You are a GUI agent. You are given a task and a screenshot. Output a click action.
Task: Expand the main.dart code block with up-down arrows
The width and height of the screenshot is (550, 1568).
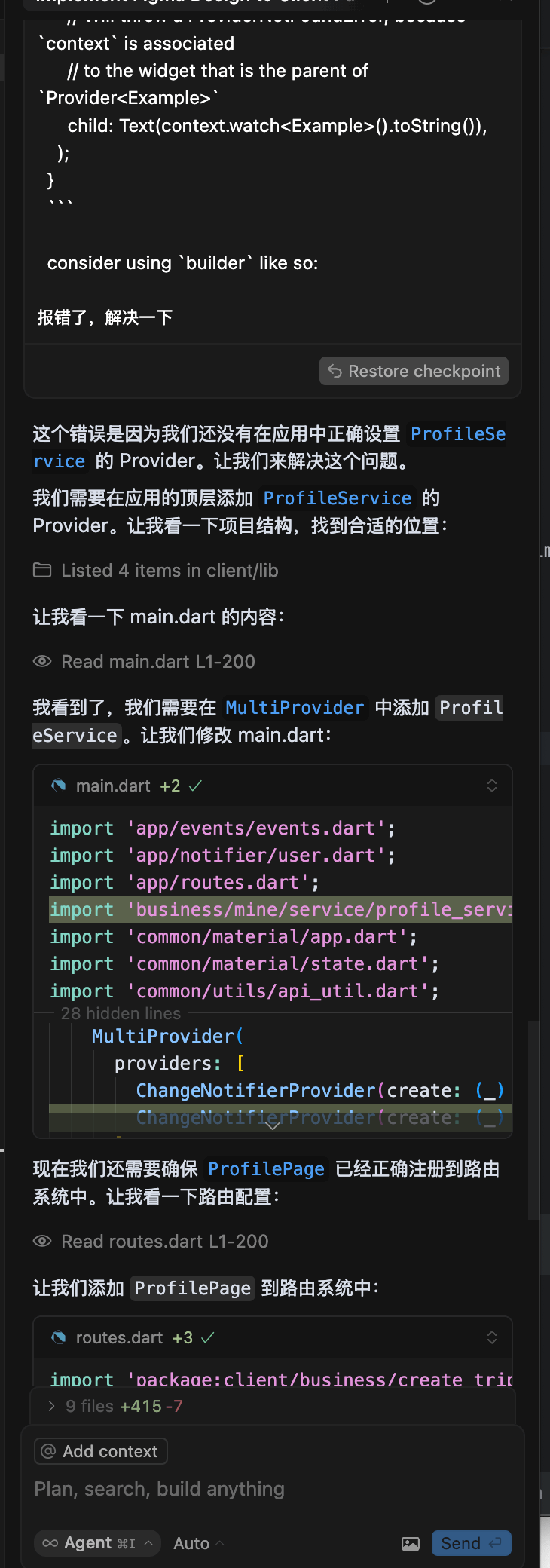pyautogui.click(x=492, y=786)
